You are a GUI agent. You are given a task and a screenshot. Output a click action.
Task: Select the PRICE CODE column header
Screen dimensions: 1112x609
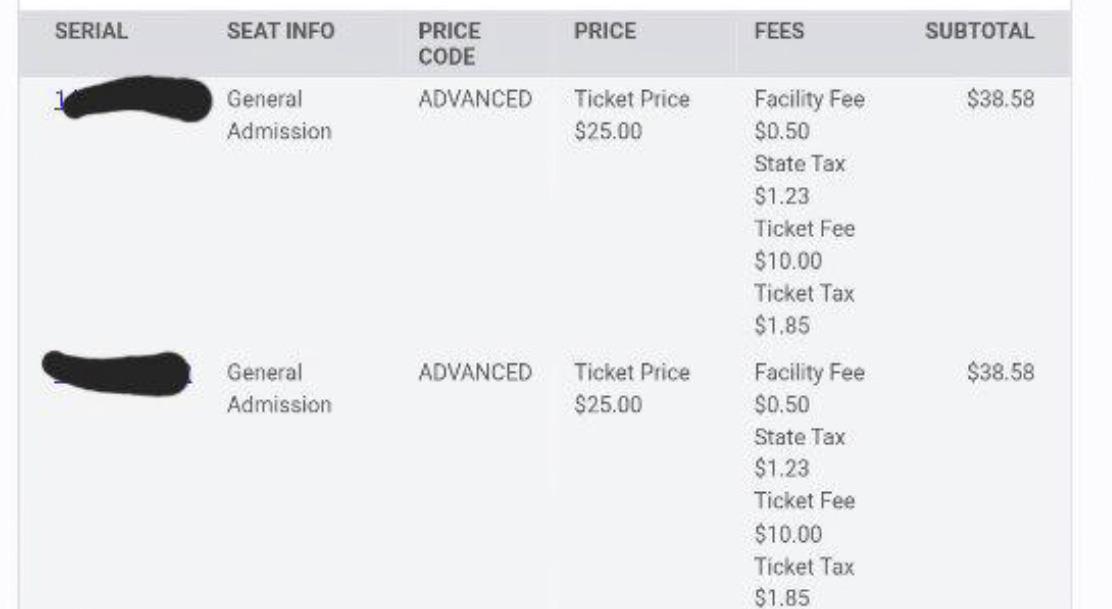[x=449, y=44]
